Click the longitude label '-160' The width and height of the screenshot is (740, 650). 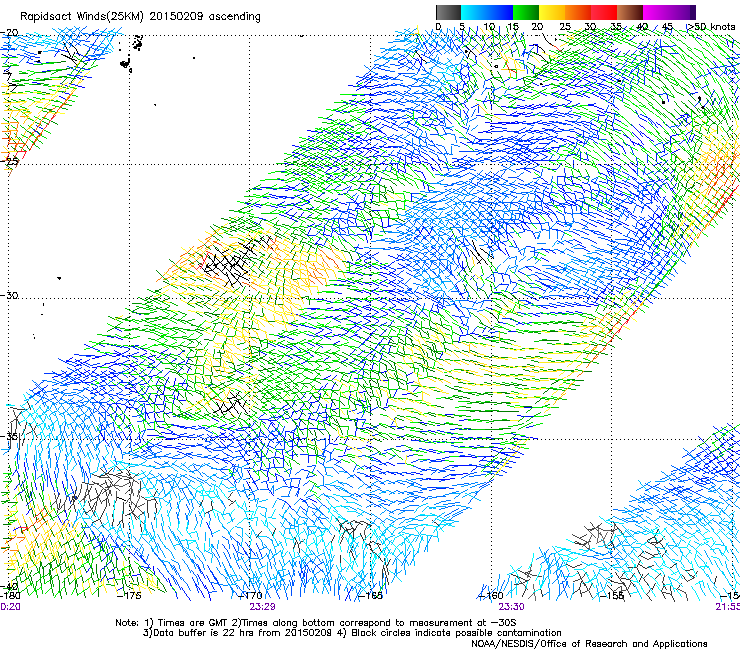tap(491, 596)
